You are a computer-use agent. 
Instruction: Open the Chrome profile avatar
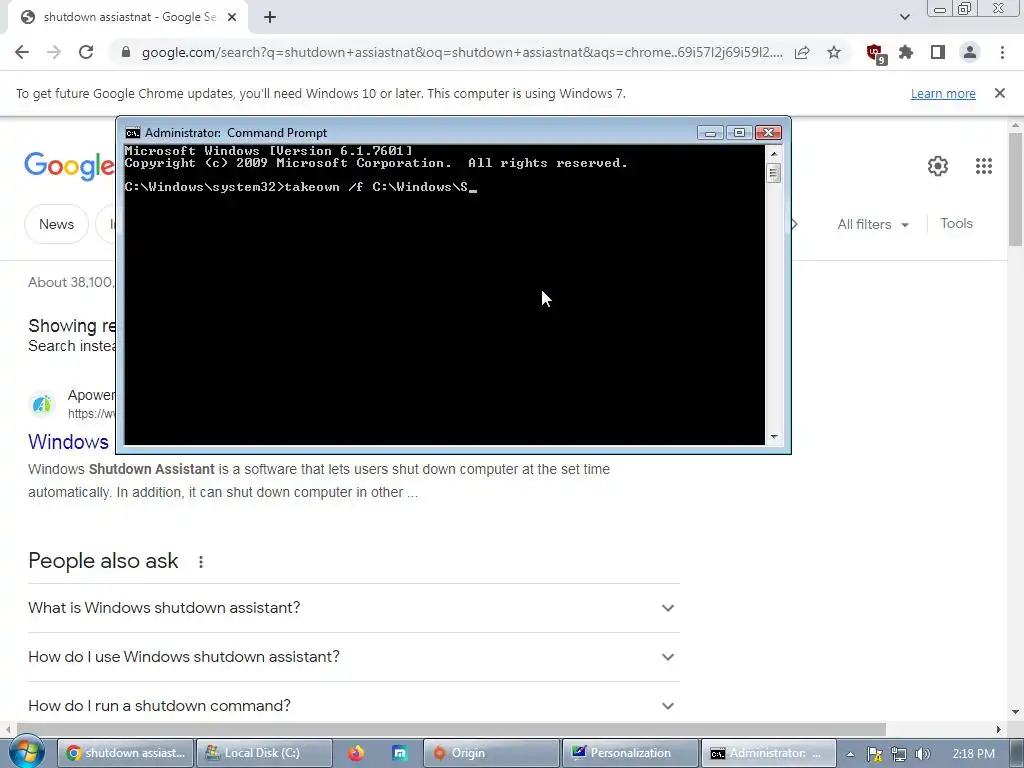click(970, 52)
